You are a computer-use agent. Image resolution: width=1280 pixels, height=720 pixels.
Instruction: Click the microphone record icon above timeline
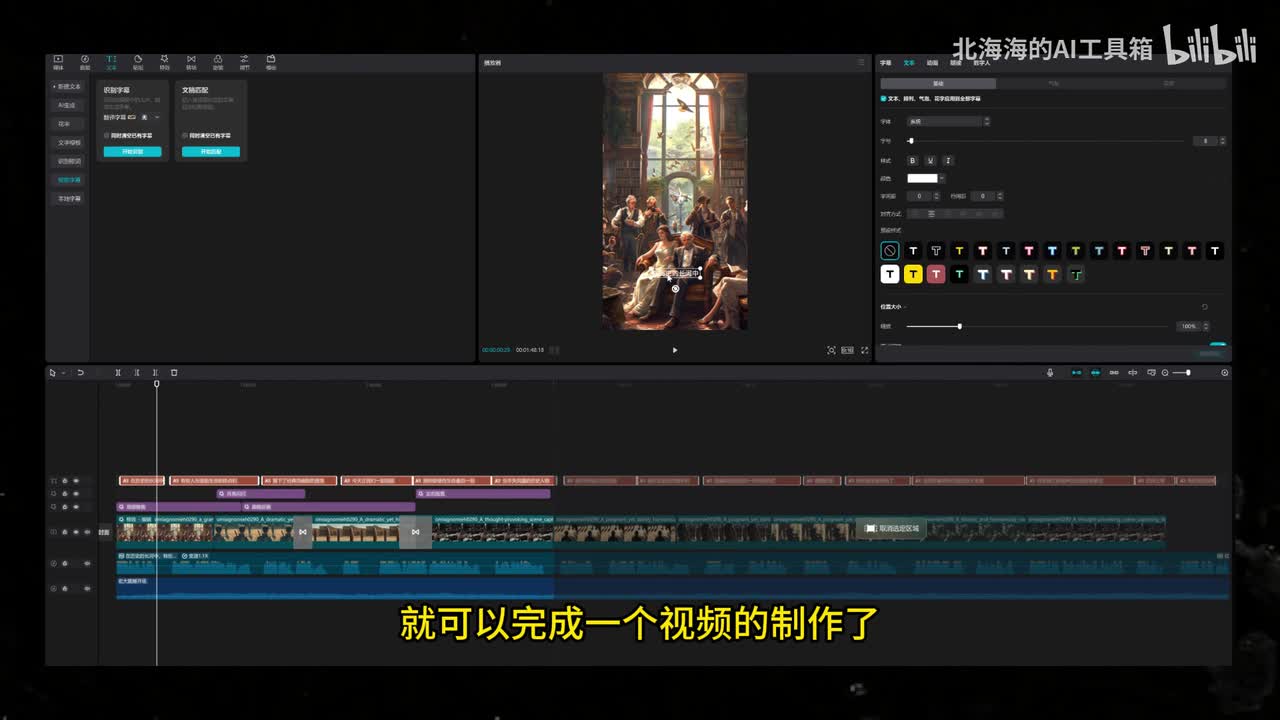(1050, 373)
